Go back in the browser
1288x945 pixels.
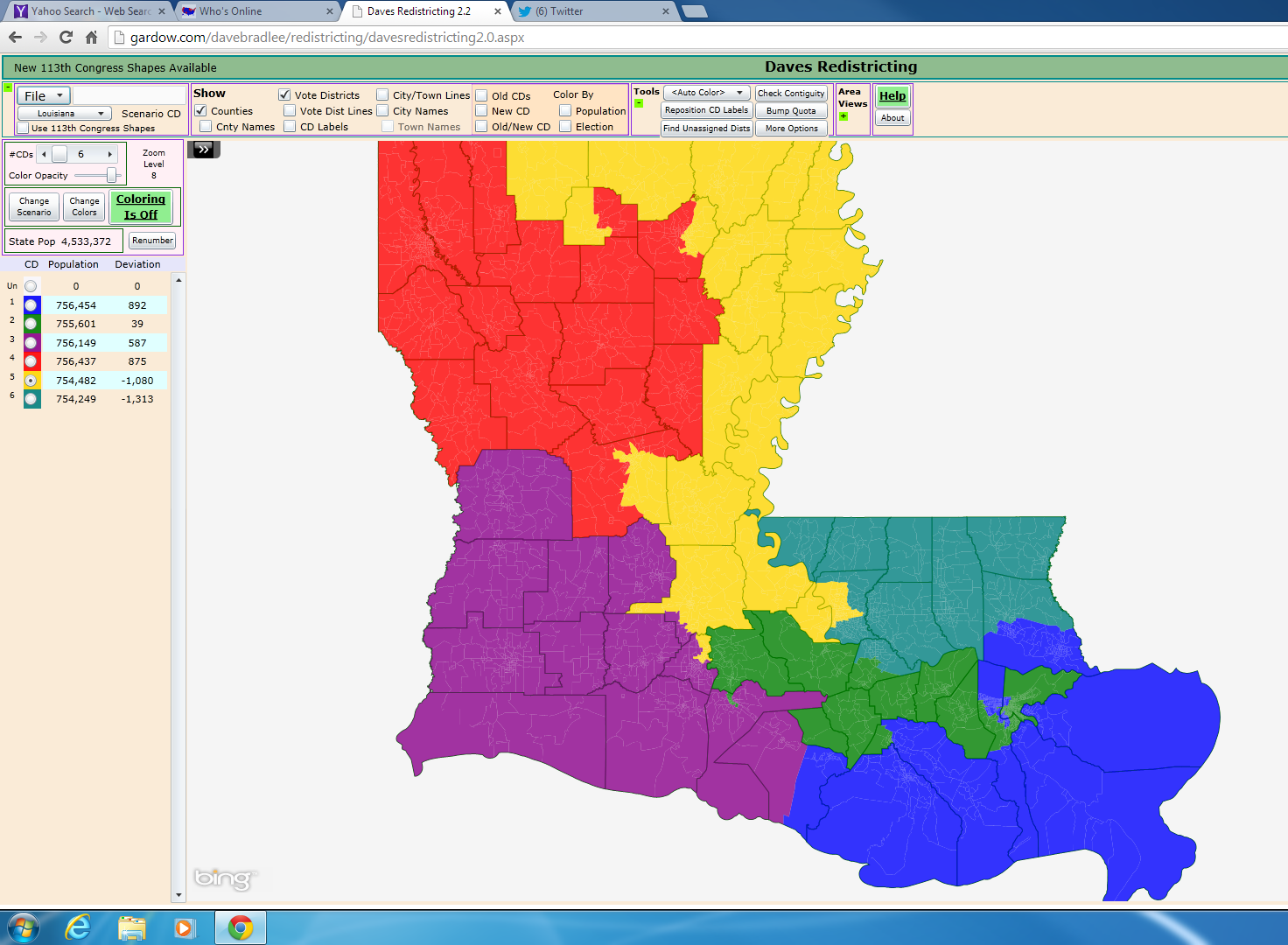(x=15, y=37)
